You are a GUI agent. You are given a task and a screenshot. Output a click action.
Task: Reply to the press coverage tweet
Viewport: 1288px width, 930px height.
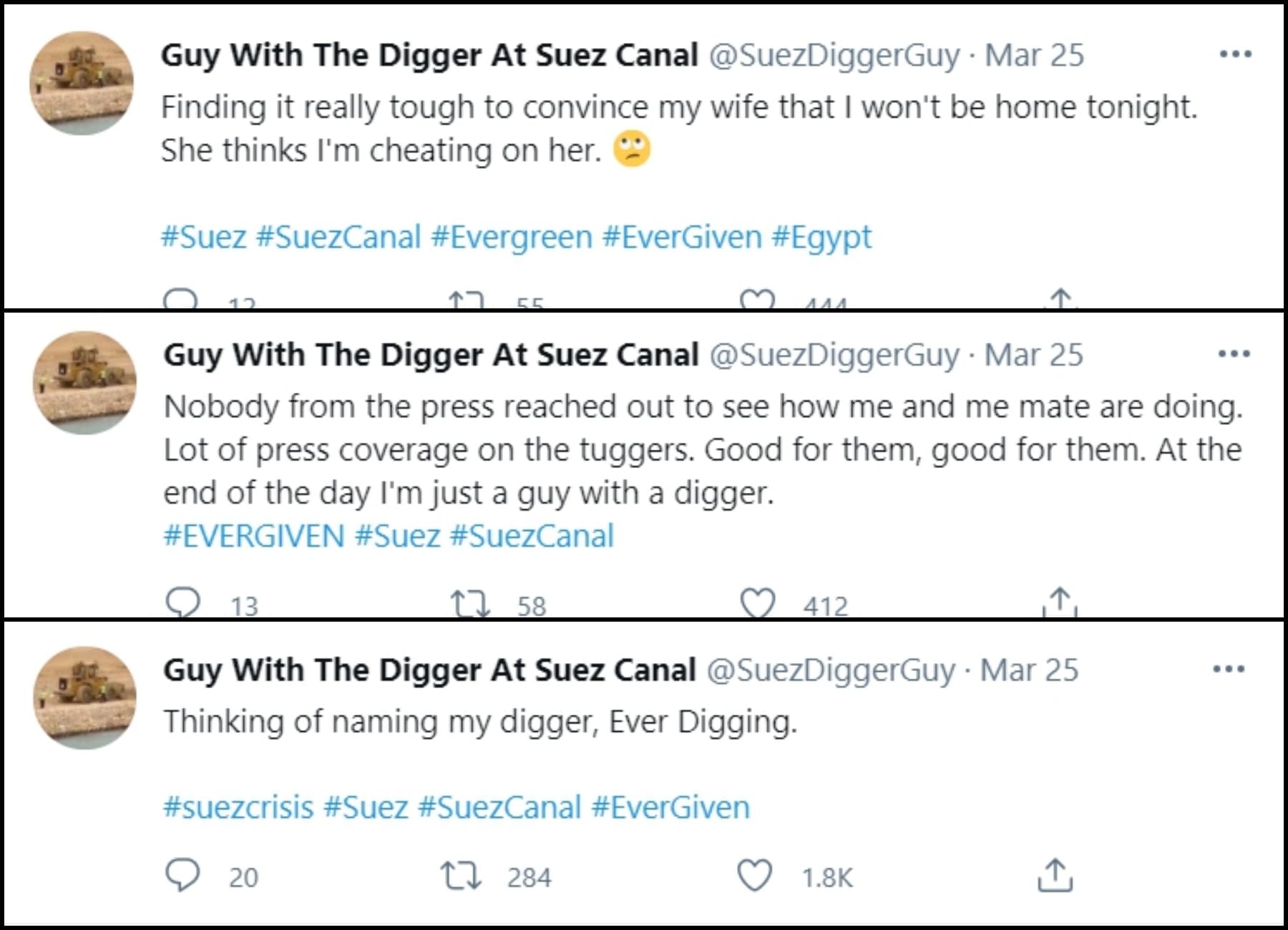point(182,604)
